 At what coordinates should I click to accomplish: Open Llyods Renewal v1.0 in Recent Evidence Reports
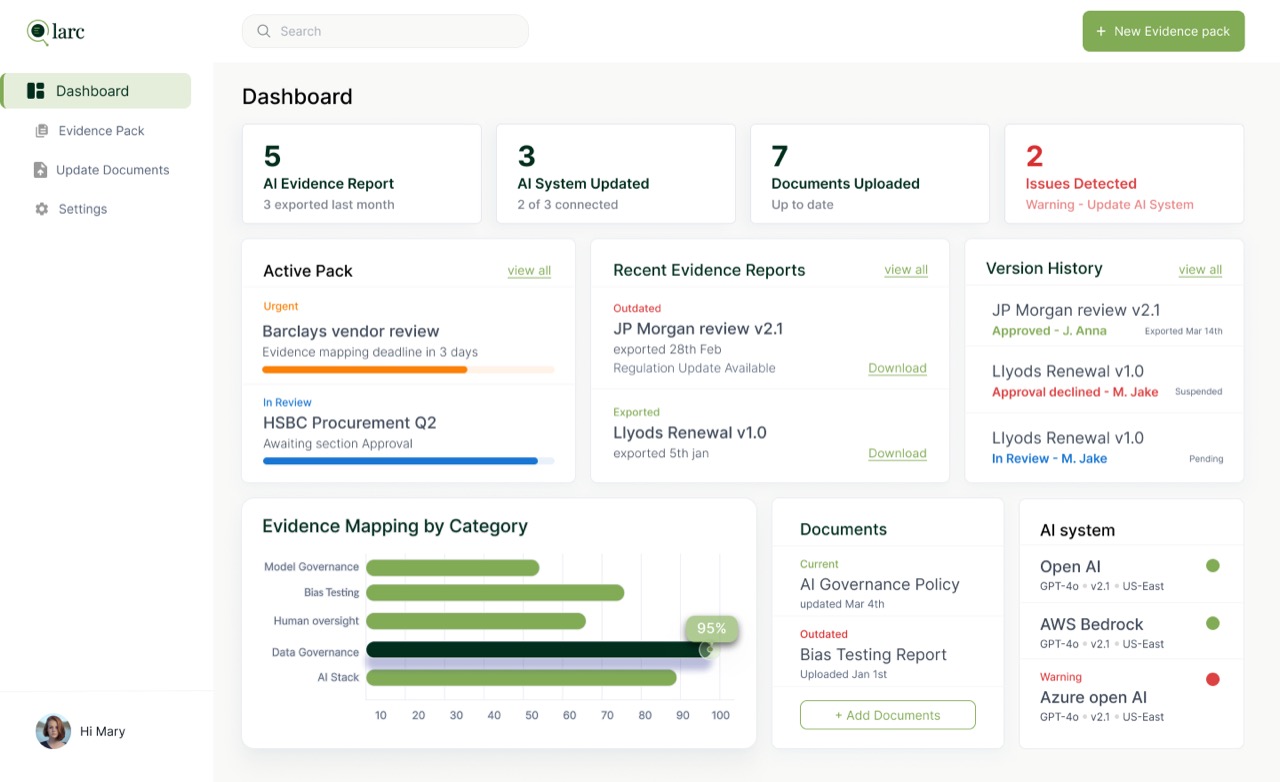tap(690, 433)
